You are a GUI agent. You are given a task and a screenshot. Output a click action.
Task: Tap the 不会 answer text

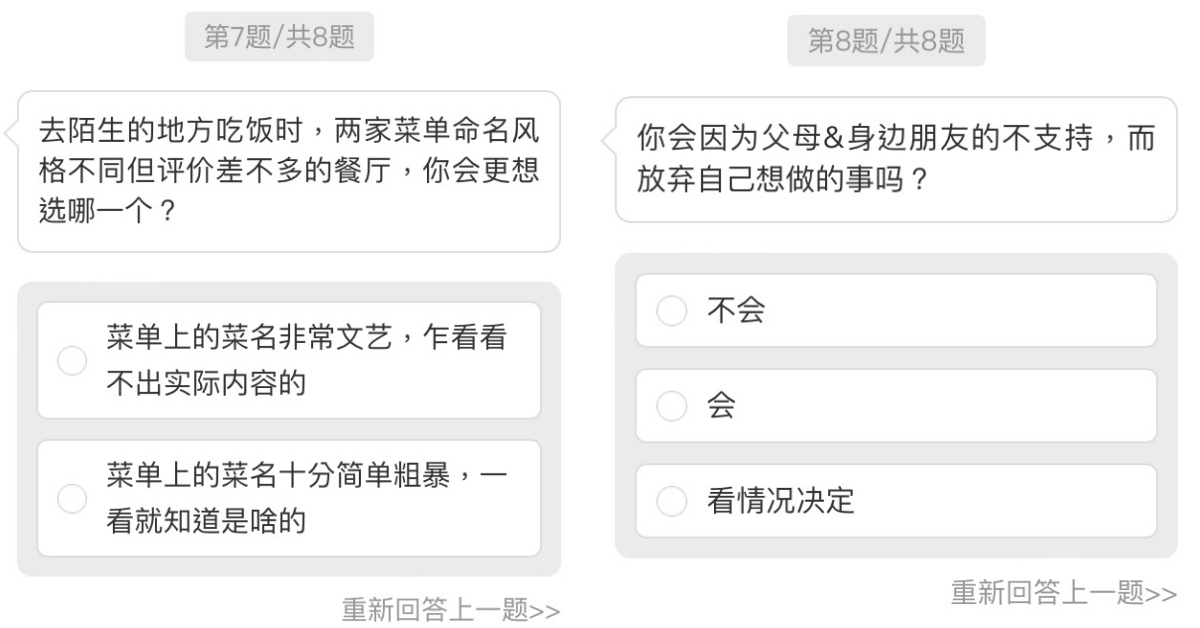click(735, 311)
